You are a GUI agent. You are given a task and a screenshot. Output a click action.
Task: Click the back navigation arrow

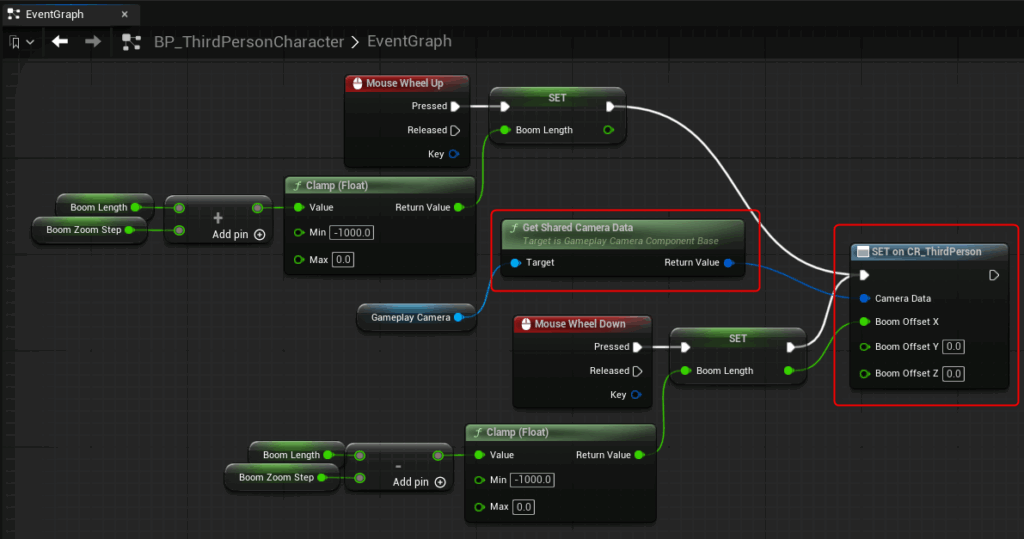(x=60, y=42)
